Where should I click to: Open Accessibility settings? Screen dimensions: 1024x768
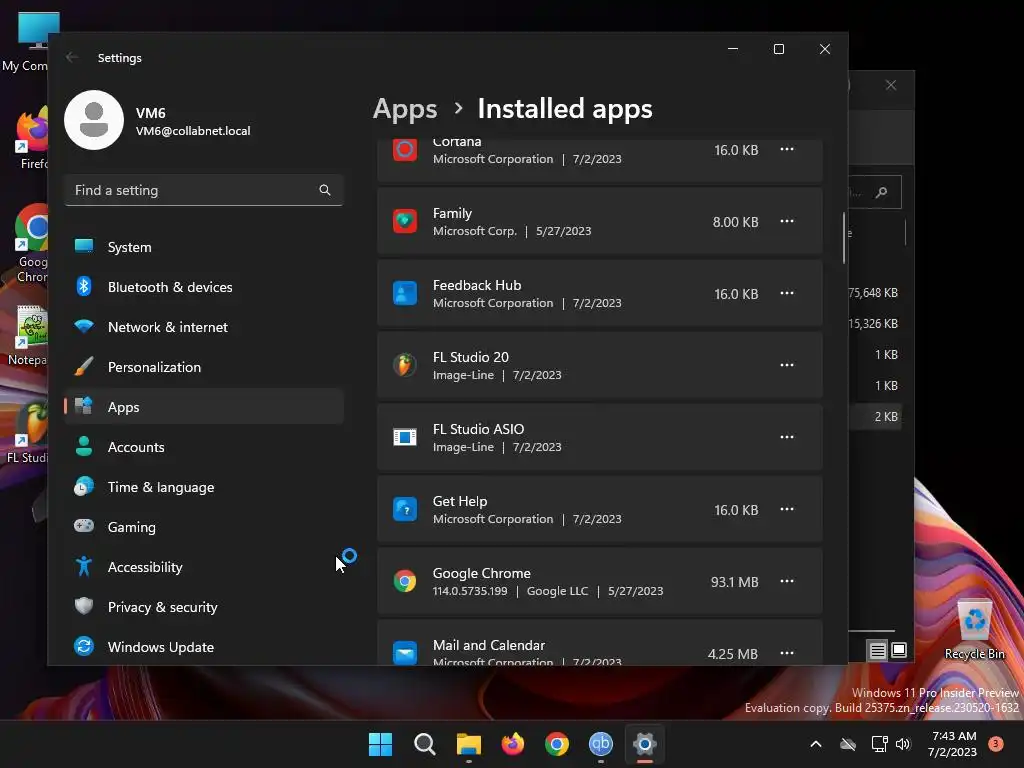click(x=204, y=567)
